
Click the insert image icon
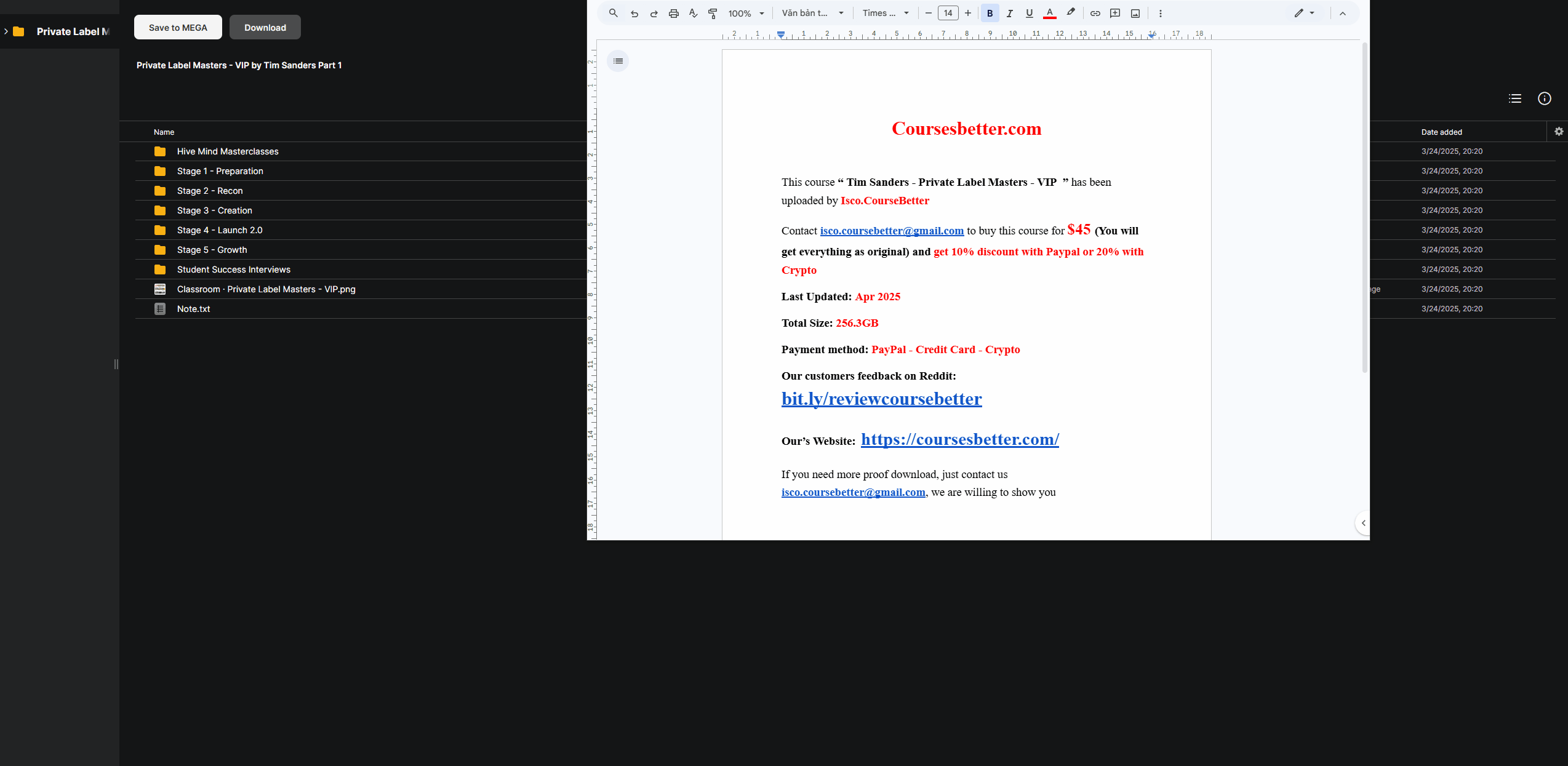tap(1135, 14)
